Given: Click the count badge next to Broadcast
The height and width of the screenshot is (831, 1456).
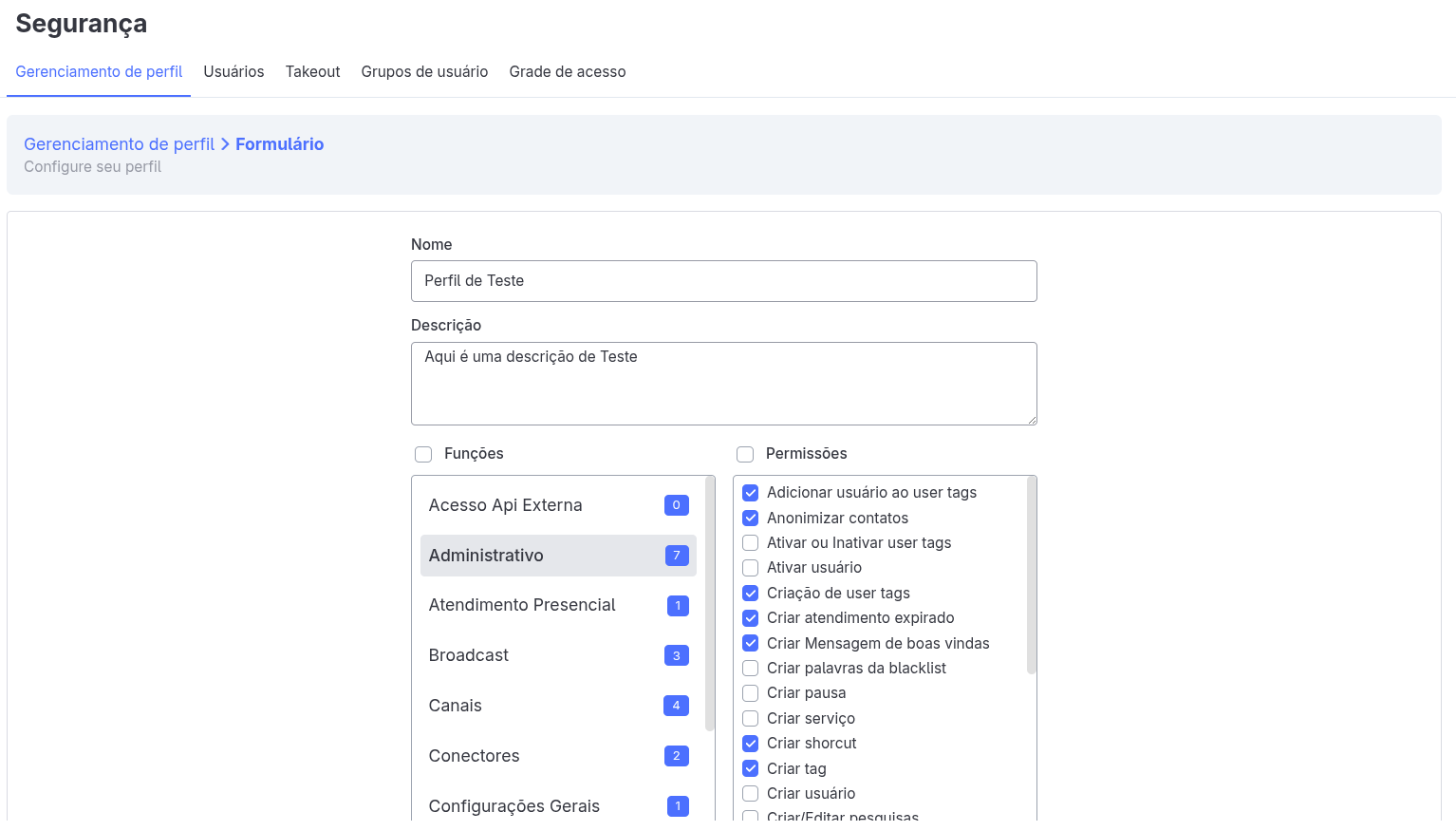Looking at the screenshot, I should click(x=676, y=655).
